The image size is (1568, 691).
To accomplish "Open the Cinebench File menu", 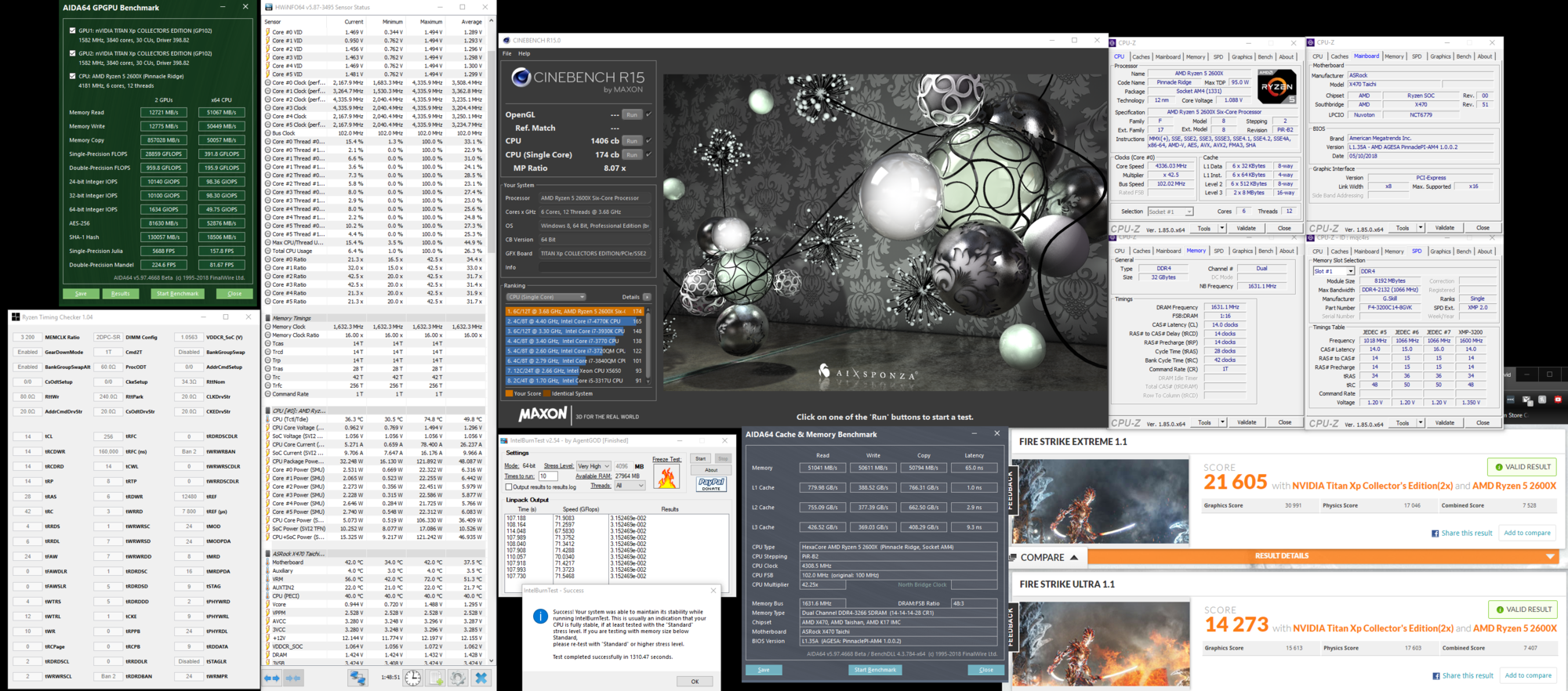I will [506, 54].
